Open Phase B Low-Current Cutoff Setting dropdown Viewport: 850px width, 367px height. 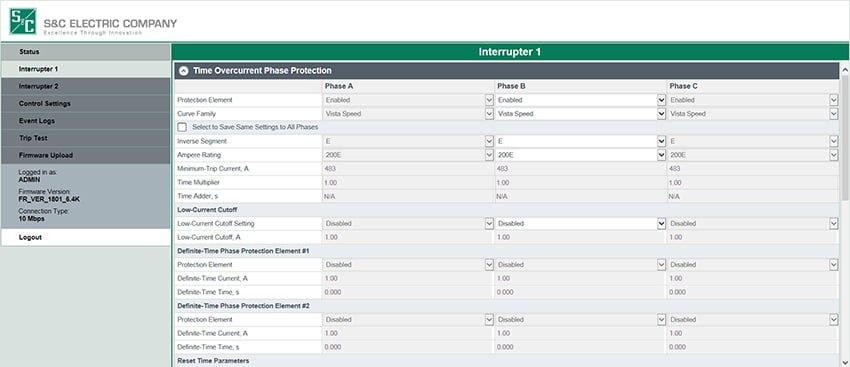coord(581,223)
